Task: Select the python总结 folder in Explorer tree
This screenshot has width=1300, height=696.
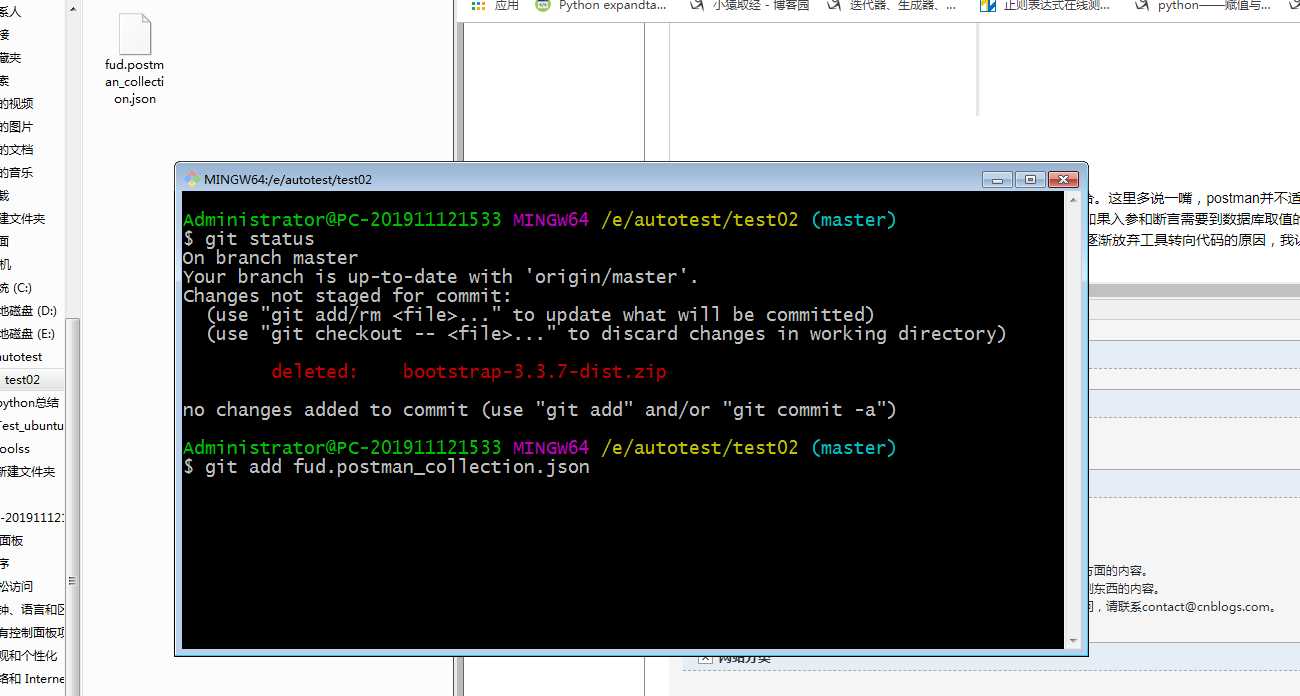Action: click(x=29, y=403)
